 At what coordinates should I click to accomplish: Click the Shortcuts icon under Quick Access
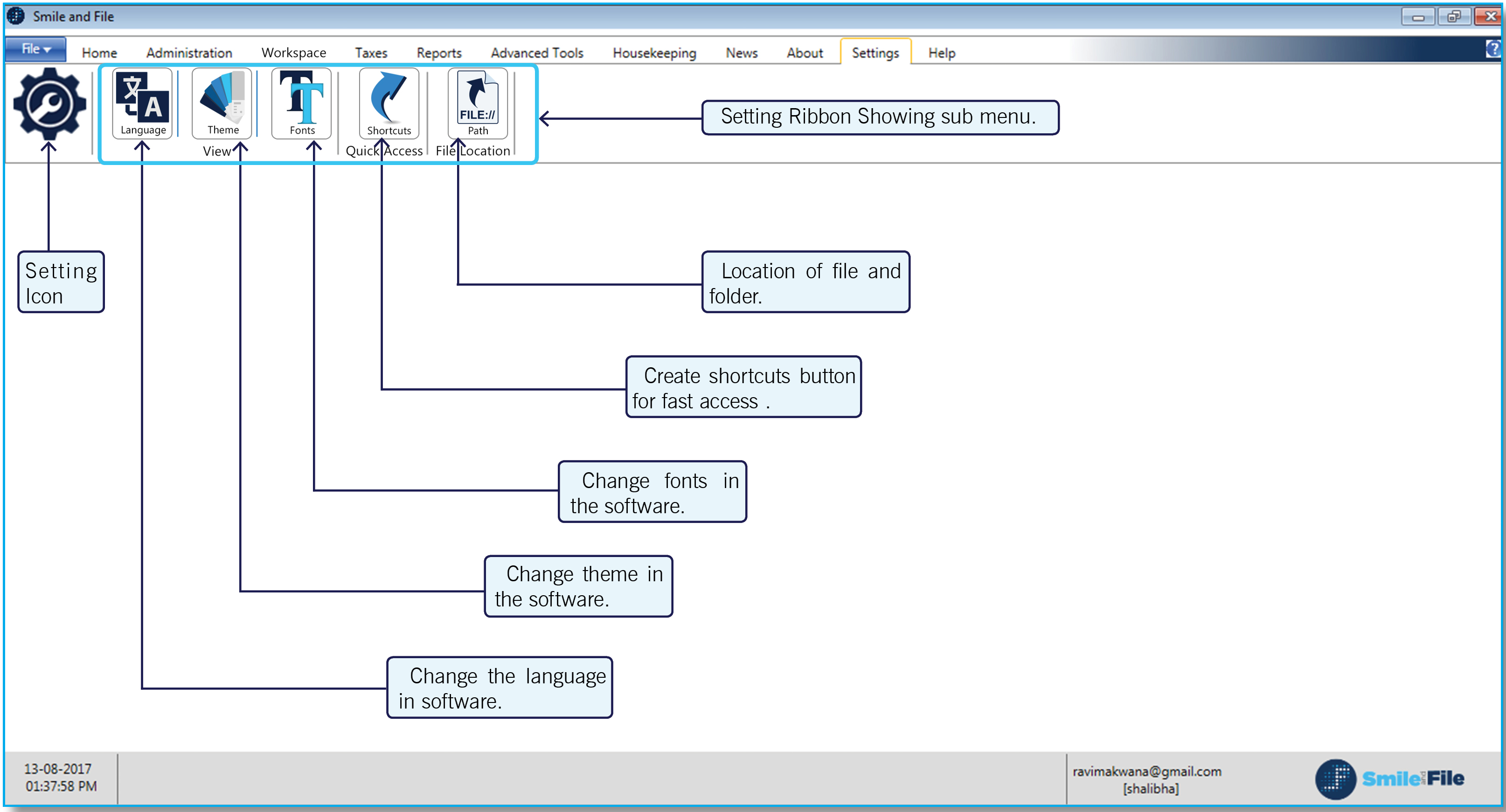(x=388, y=102)
